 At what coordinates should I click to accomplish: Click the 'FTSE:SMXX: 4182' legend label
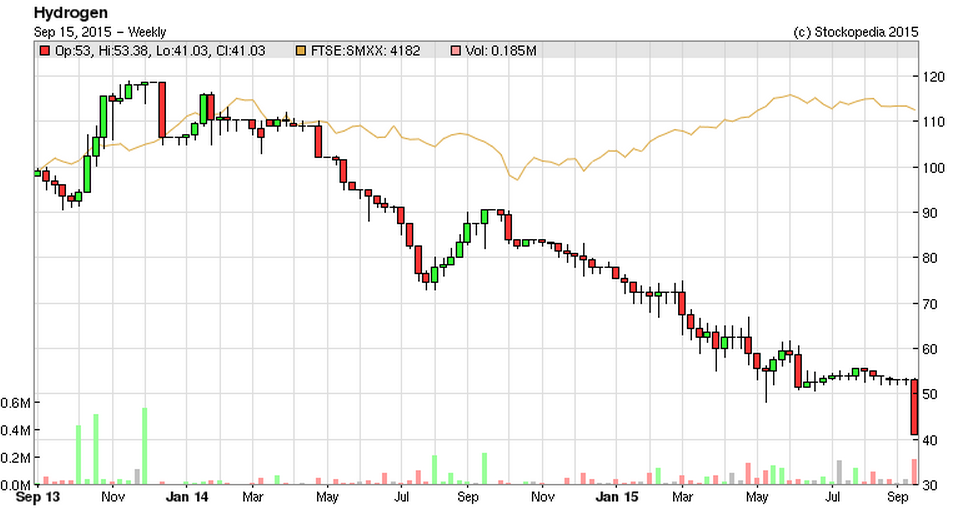[x=365, y=51]
